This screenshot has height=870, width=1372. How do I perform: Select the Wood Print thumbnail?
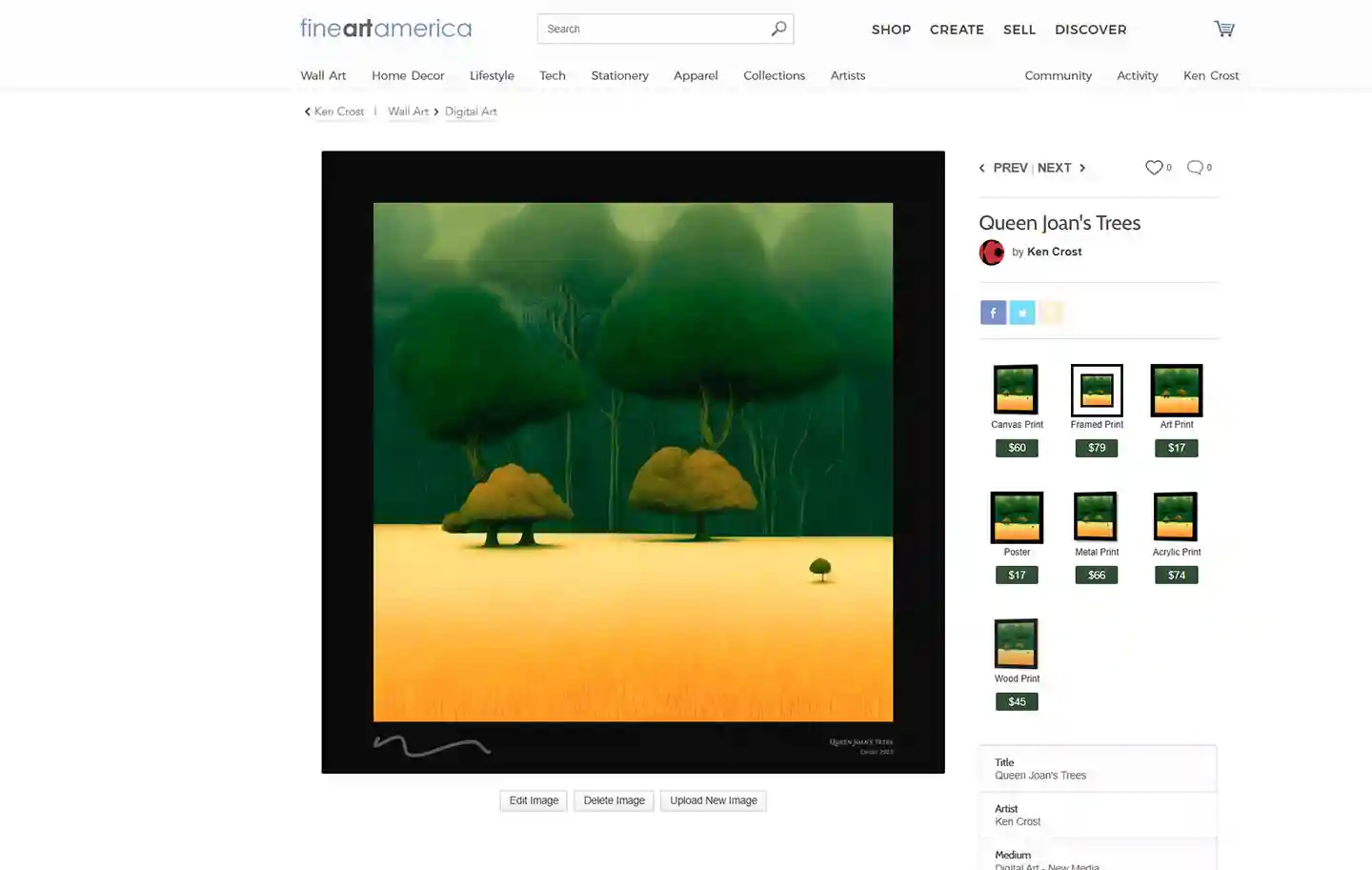point(1016,643)
